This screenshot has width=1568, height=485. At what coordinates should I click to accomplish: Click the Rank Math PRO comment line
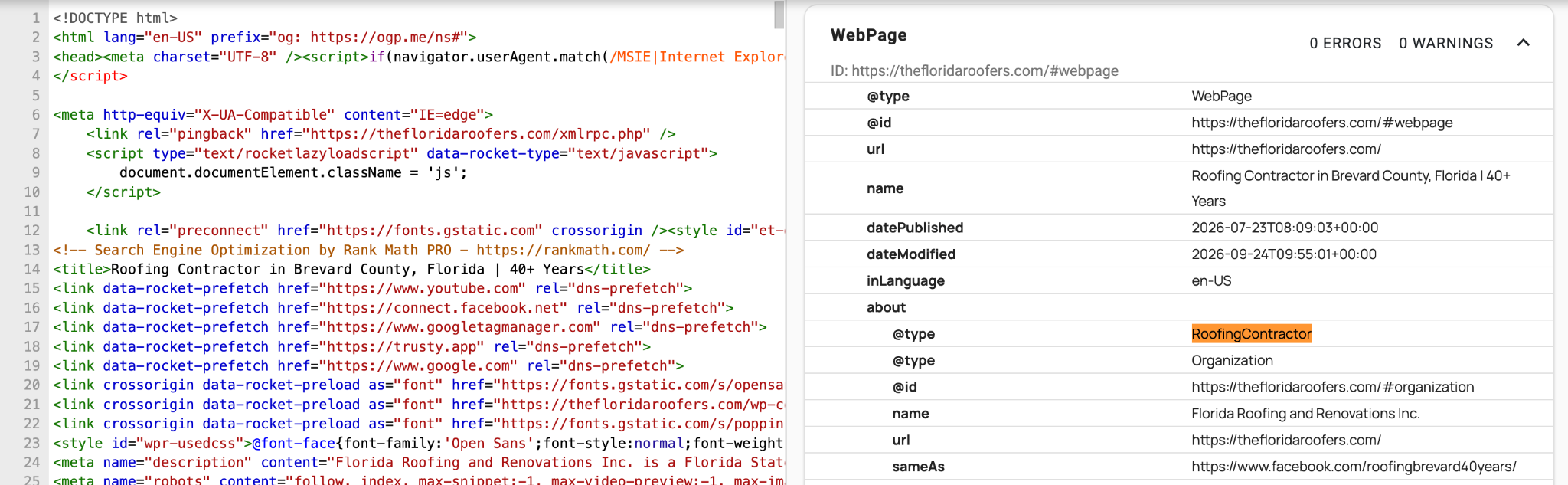point(368,250)
